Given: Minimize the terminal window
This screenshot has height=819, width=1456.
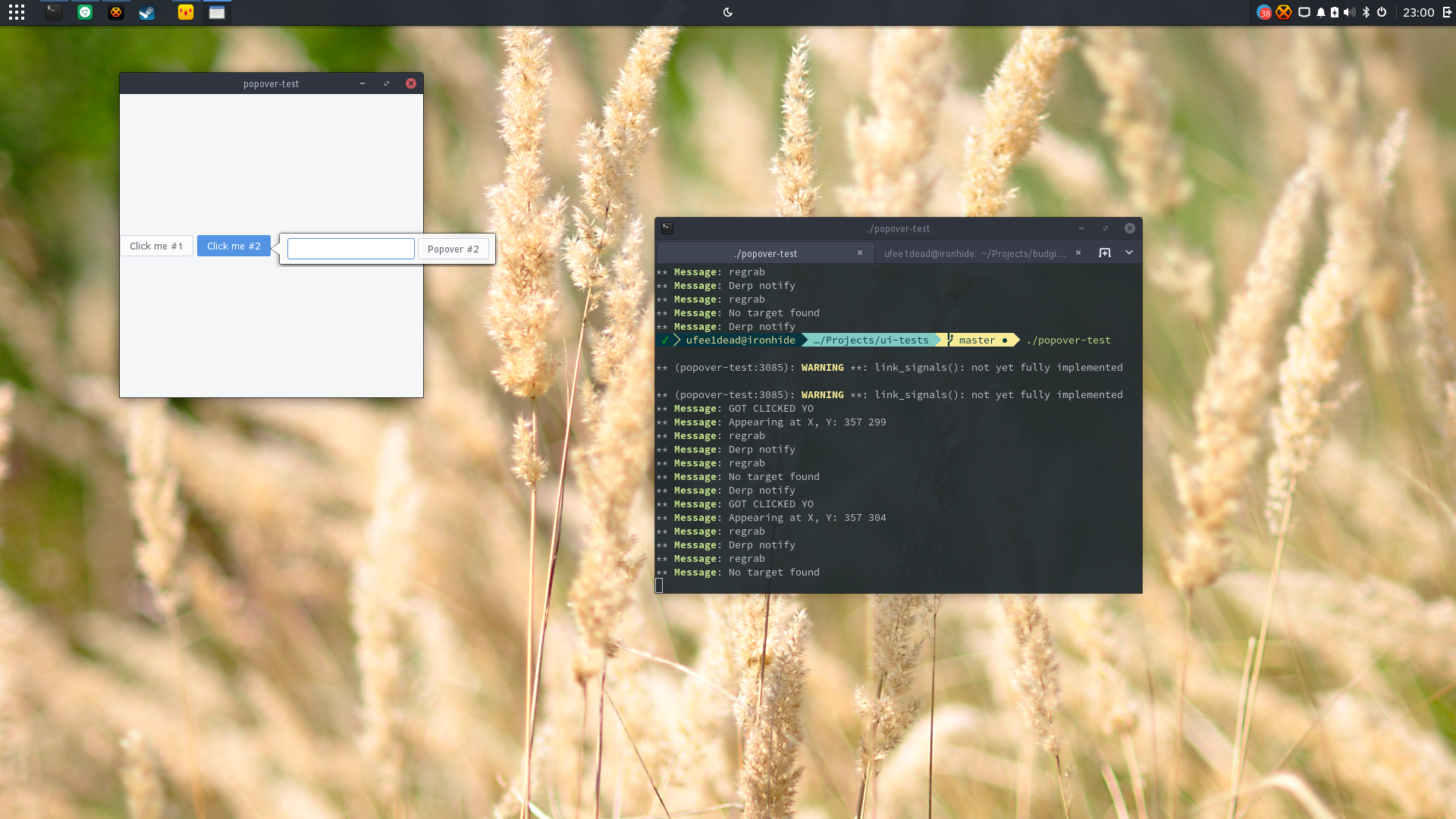Looking at the screenshot, I should coord(1081,228).
